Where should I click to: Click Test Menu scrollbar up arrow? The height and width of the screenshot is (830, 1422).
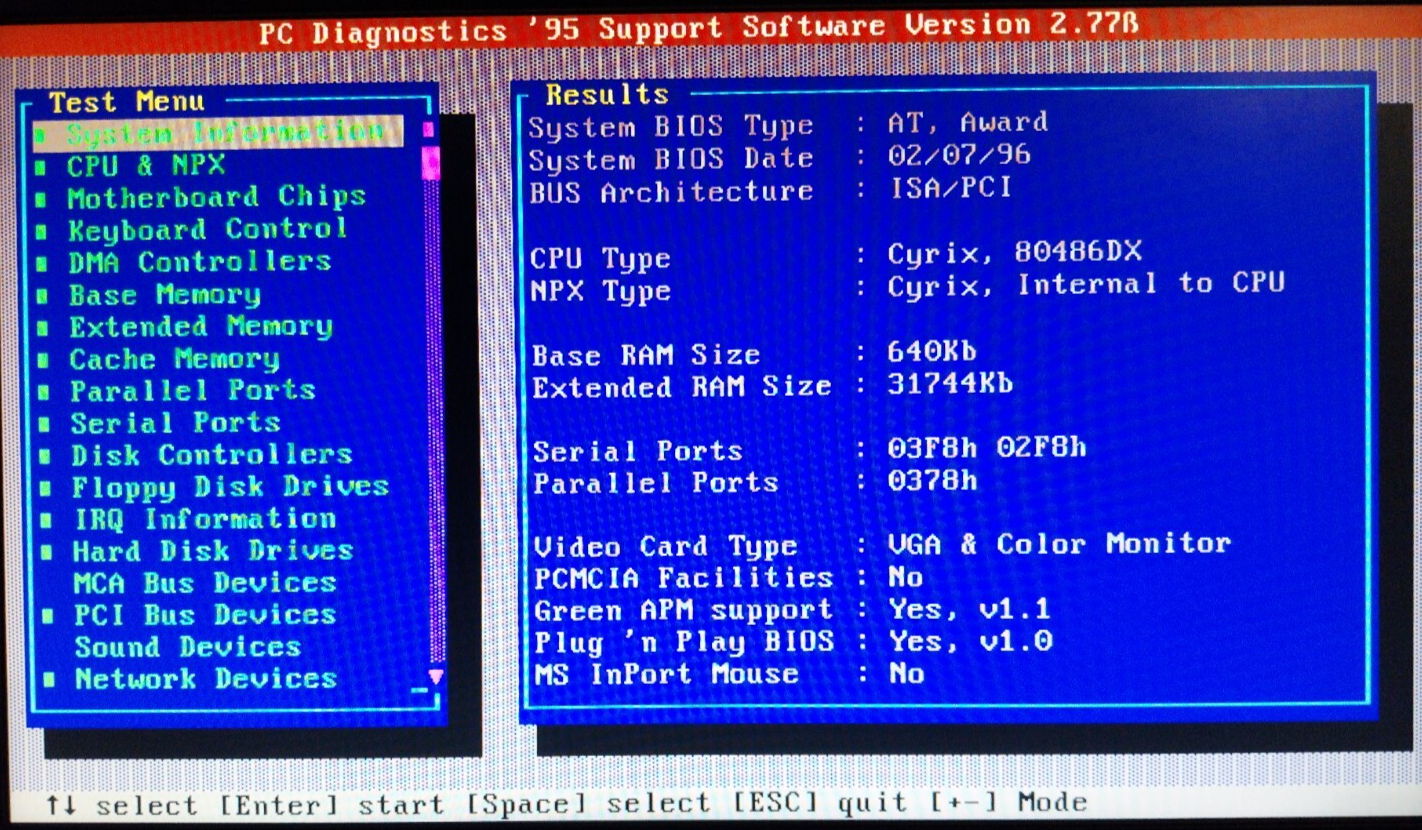[428, 130]
